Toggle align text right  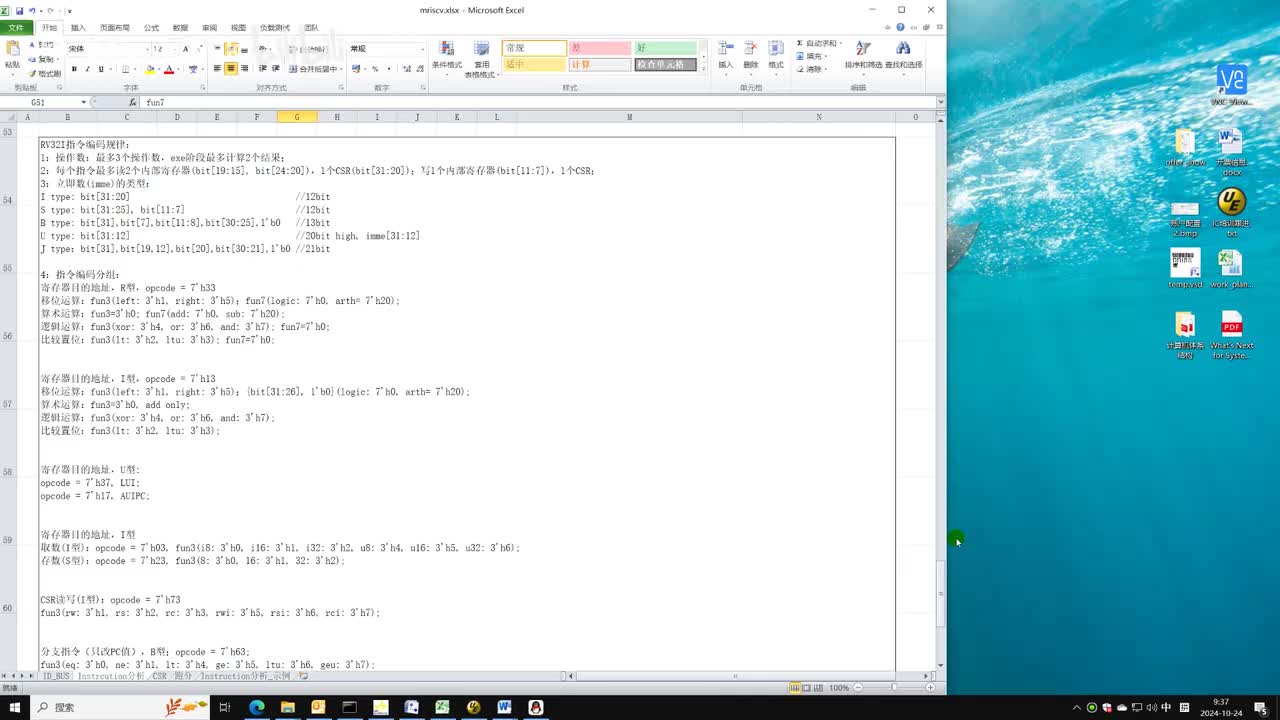pyautogui.click(x=245, y=69)
